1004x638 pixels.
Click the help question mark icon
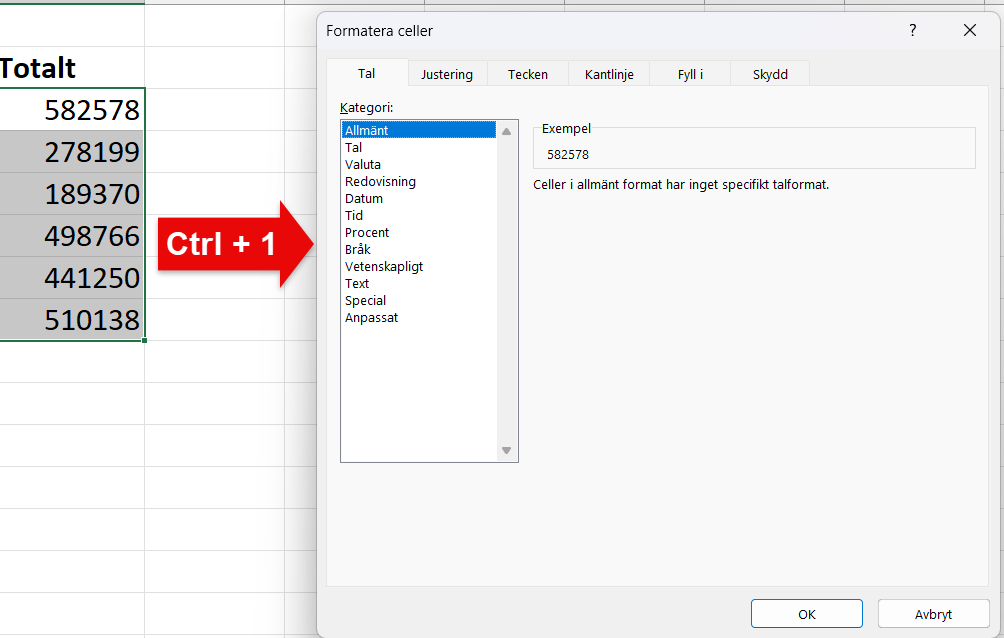pos(912,31)
